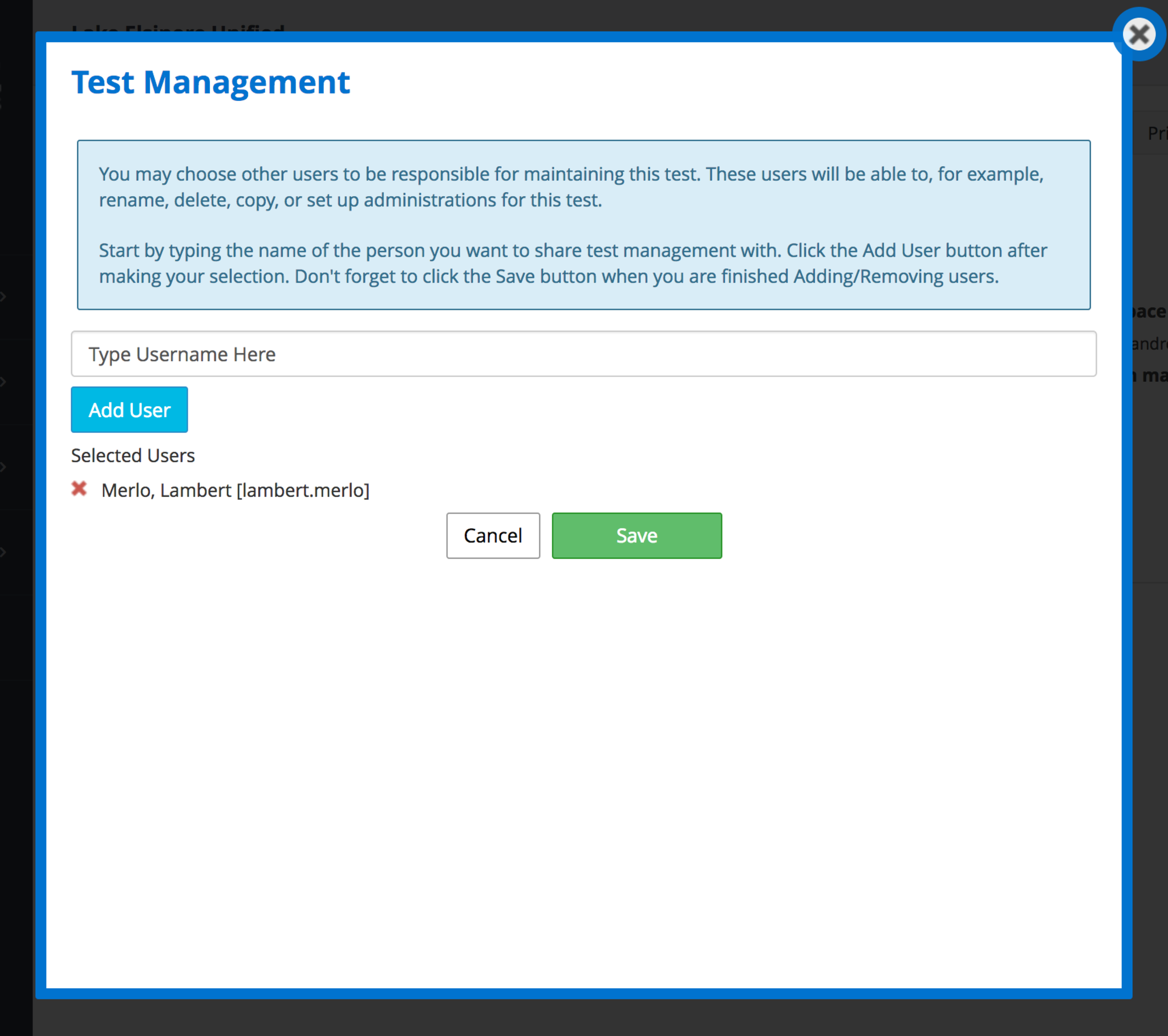The width and height of the screenshot is (1168, 1036).
Task: Close the Test Management dialog with X
Action: [x=1139, y=35]
